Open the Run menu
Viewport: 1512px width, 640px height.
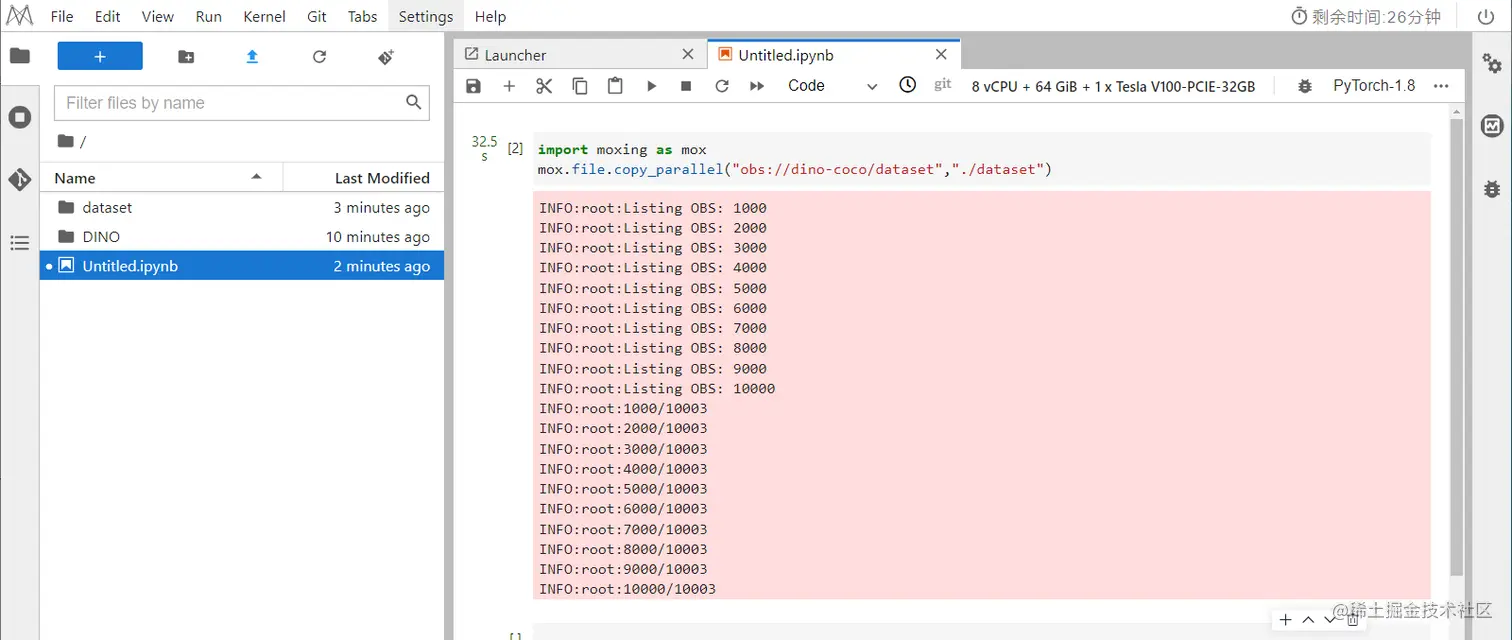tap(209, 16)
